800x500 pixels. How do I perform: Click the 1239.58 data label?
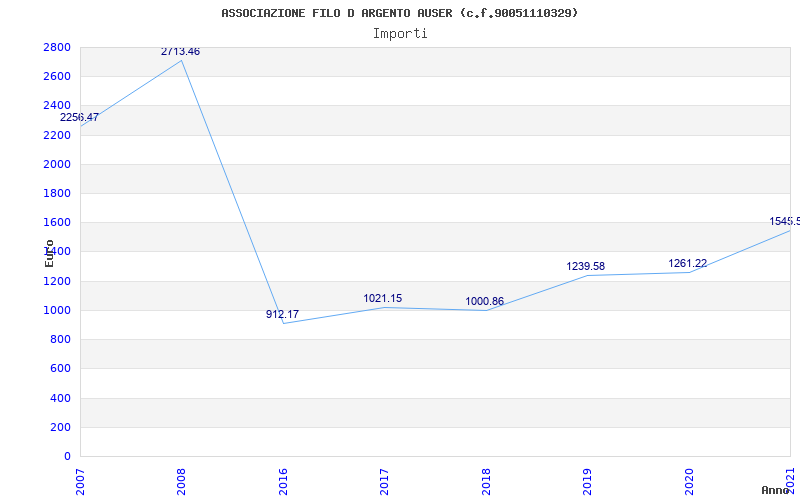coord(585,266)
